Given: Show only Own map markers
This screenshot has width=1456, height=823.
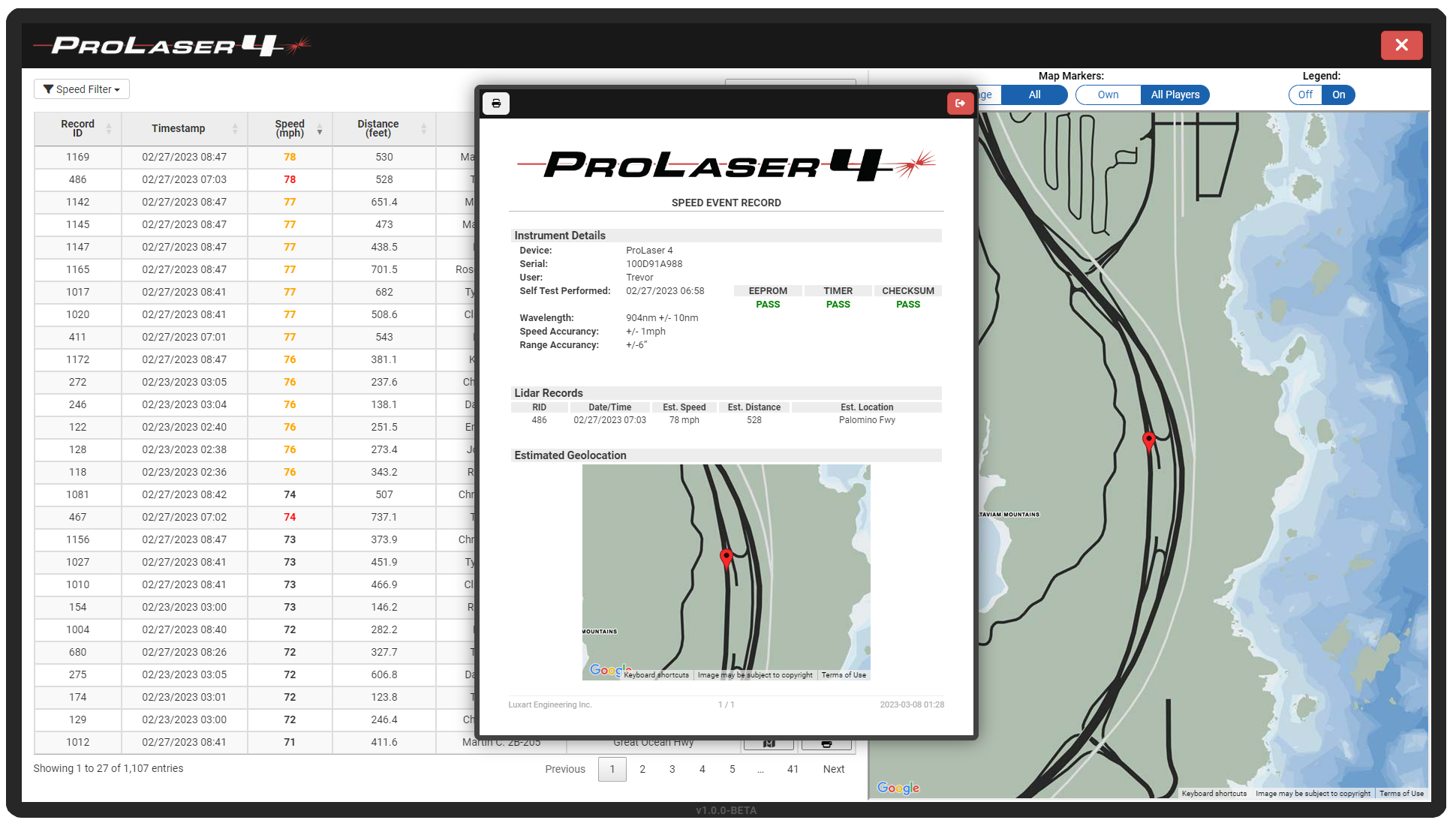Looking at the screenshot, I should [x=1108, y=95].
